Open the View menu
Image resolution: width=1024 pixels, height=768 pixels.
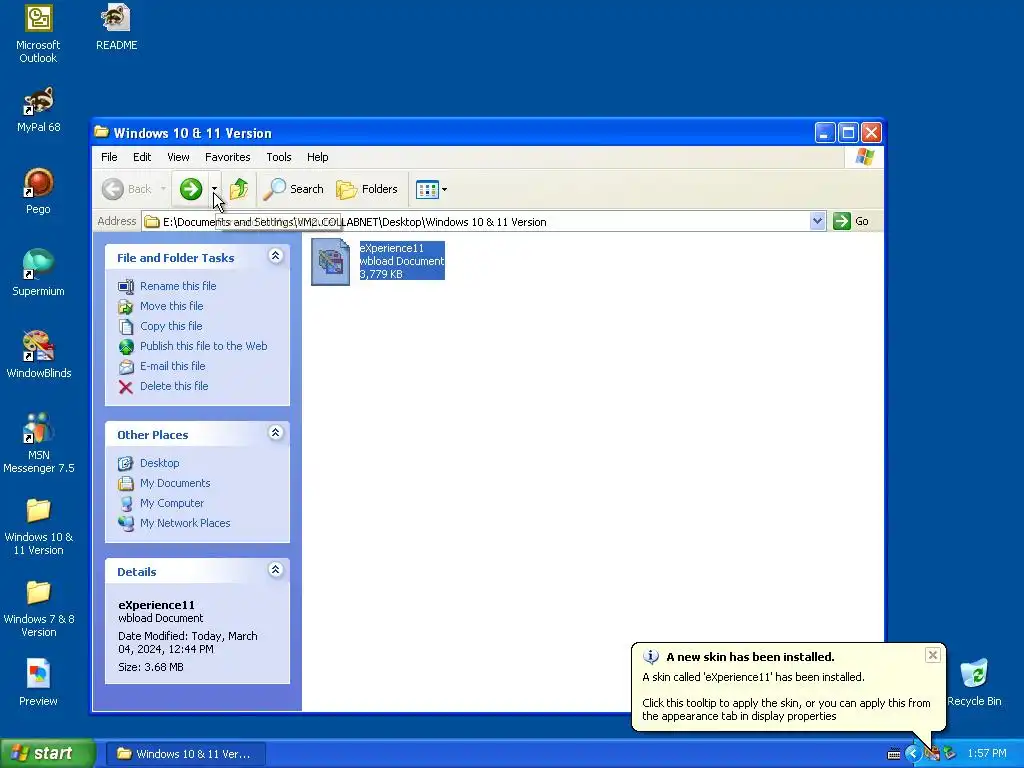coord(178,157)
